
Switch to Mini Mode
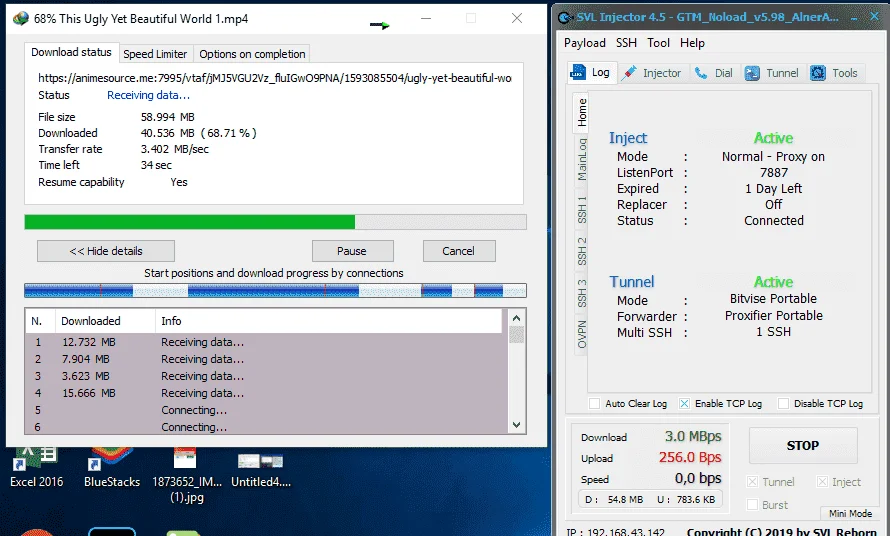850,513
